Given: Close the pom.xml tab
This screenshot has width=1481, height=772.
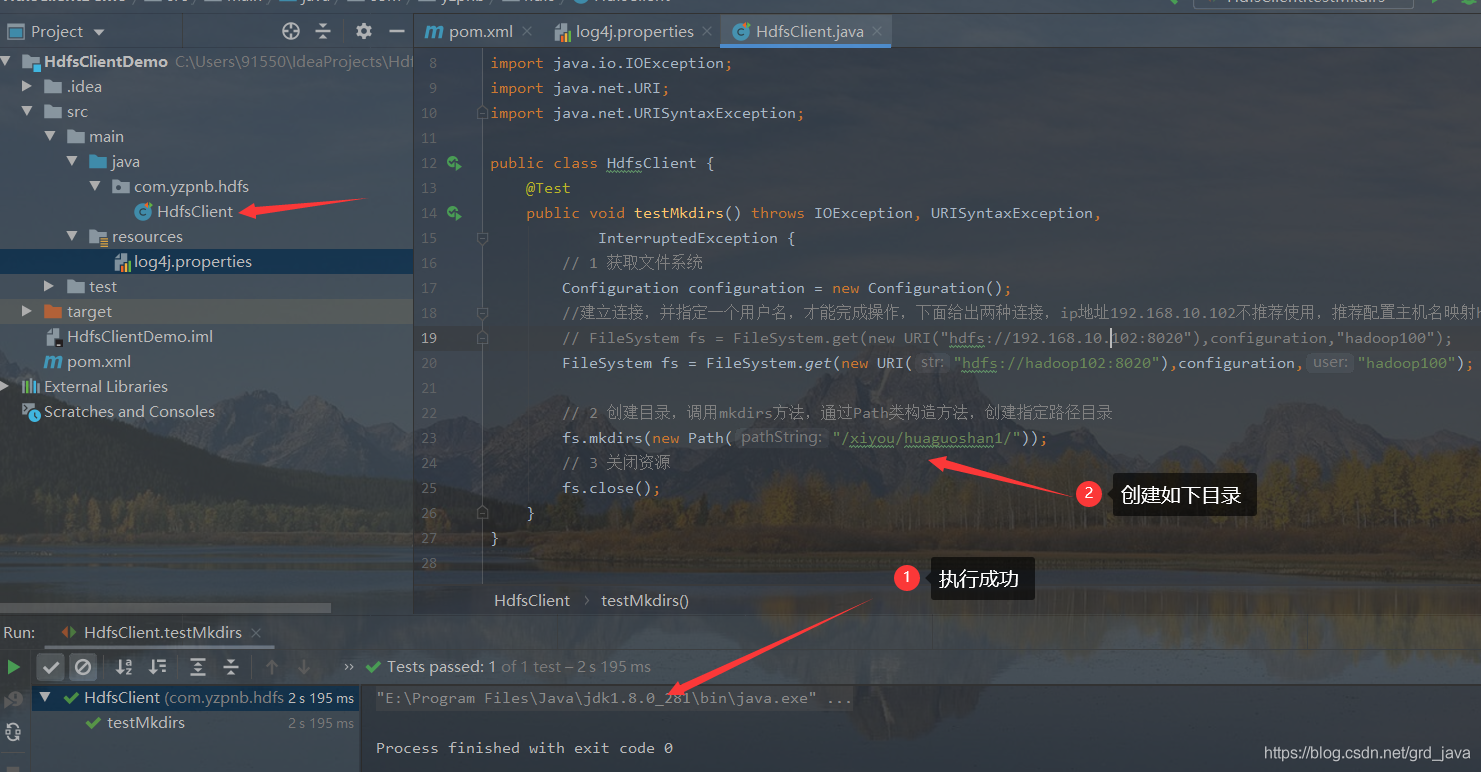Looking at the screenshot, I should coord(528,32).
